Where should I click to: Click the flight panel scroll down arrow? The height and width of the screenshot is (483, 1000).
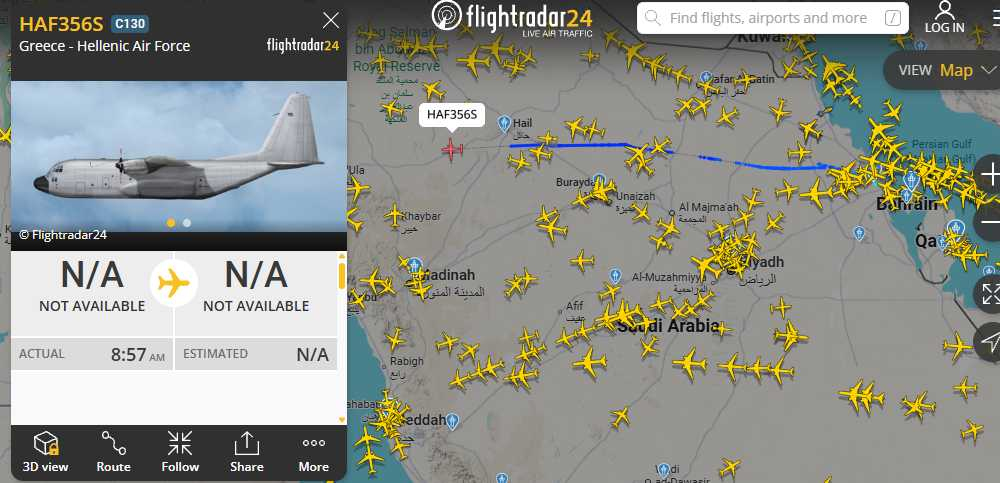[342, 419]
